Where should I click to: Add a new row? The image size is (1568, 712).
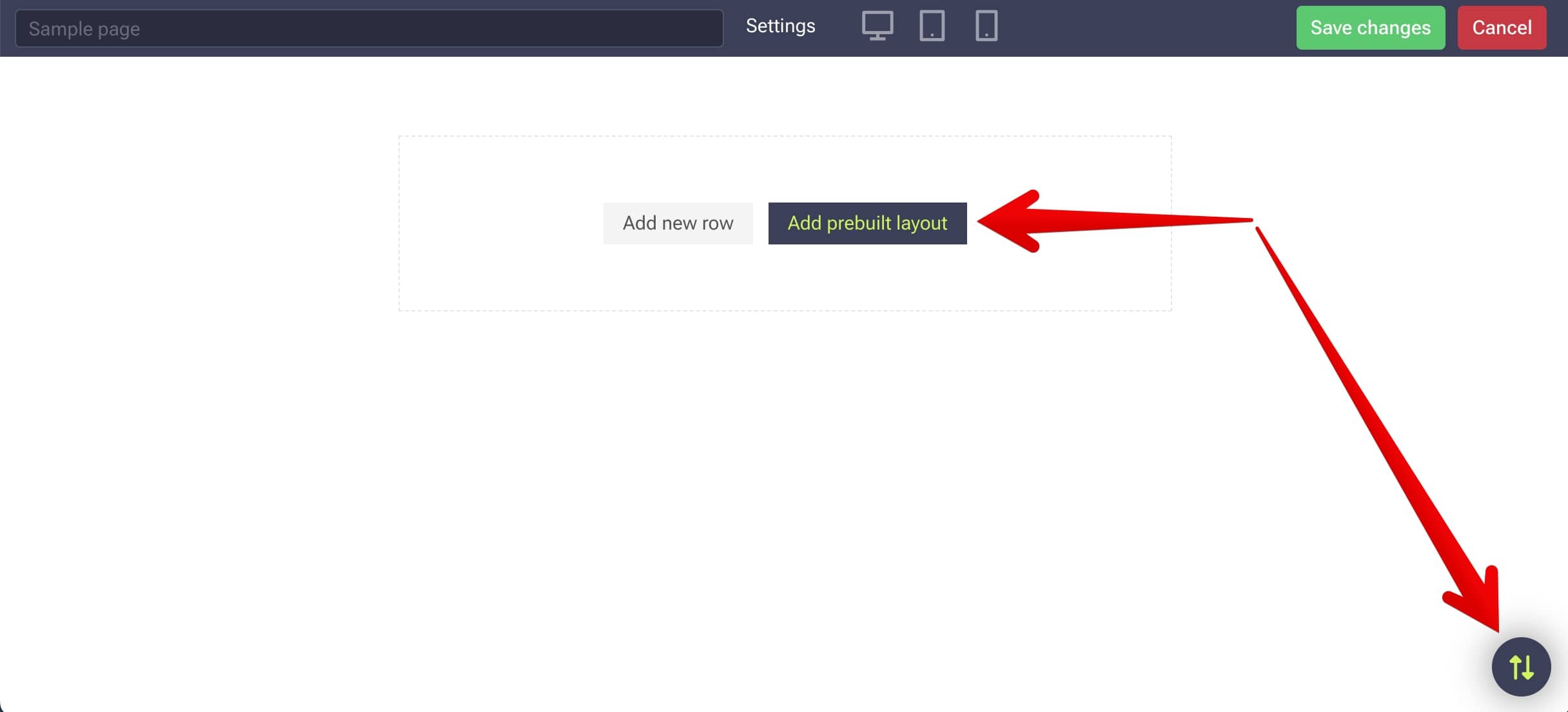678,223
